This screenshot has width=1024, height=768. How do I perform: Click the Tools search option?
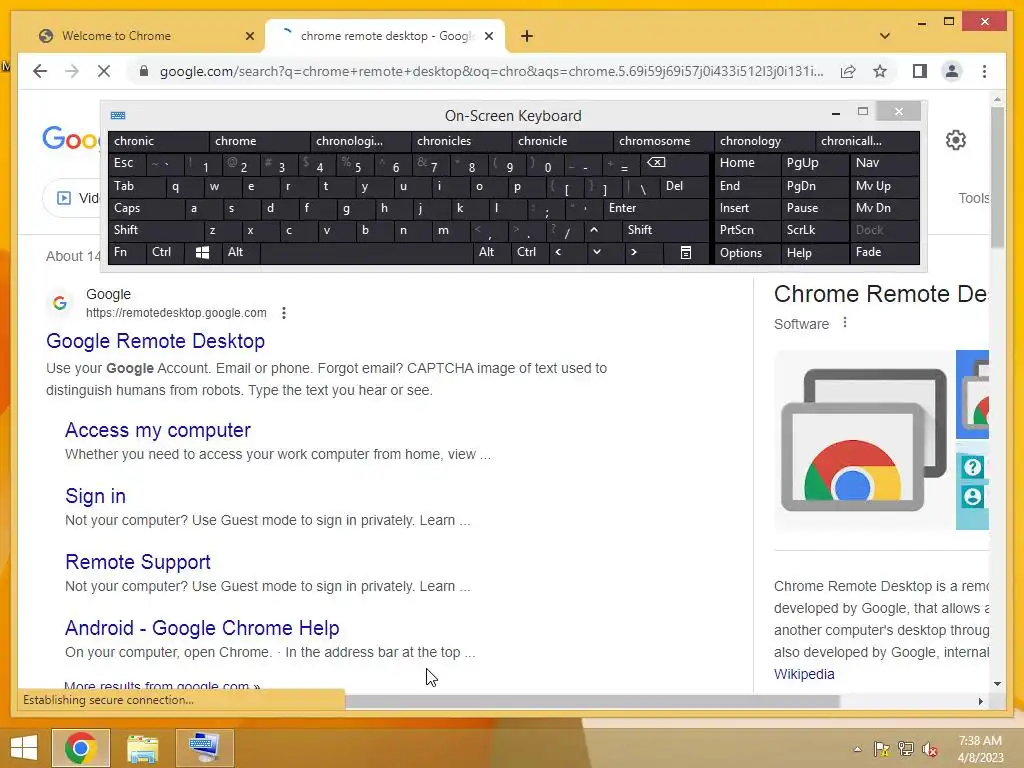tap(974, 198)
